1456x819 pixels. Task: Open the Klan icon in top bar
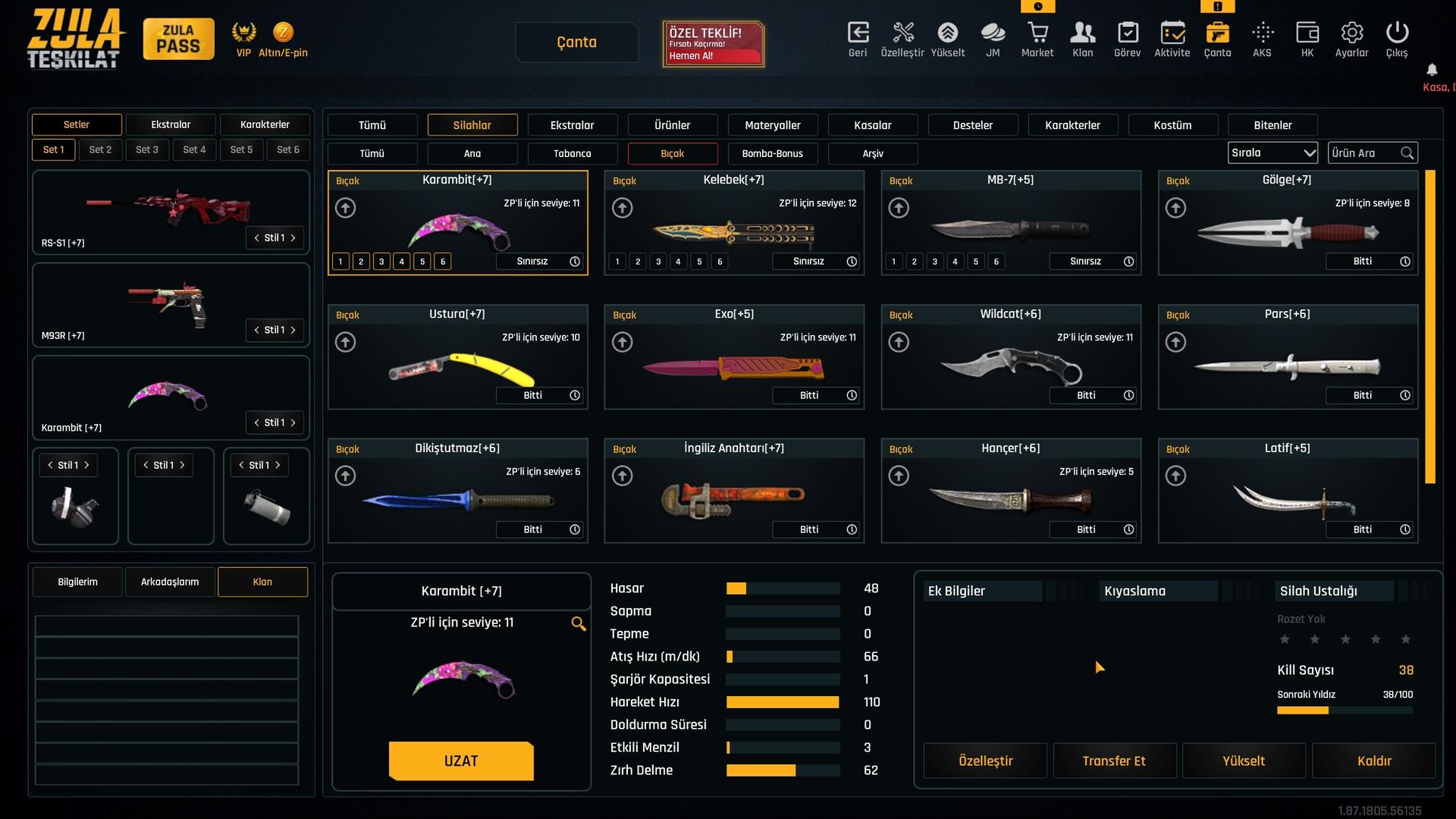tap(1083, 33)
